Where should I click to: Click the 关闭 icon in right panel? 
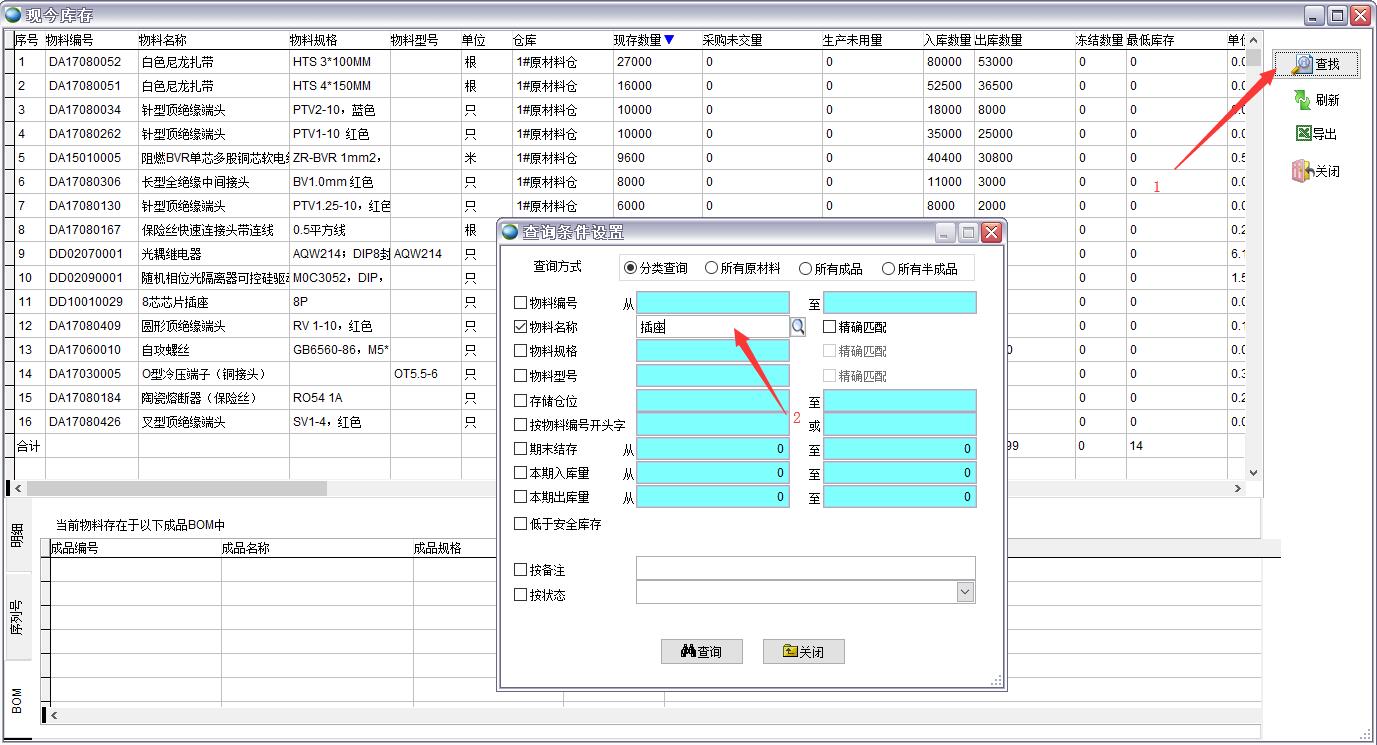[x=1302, y=171]
